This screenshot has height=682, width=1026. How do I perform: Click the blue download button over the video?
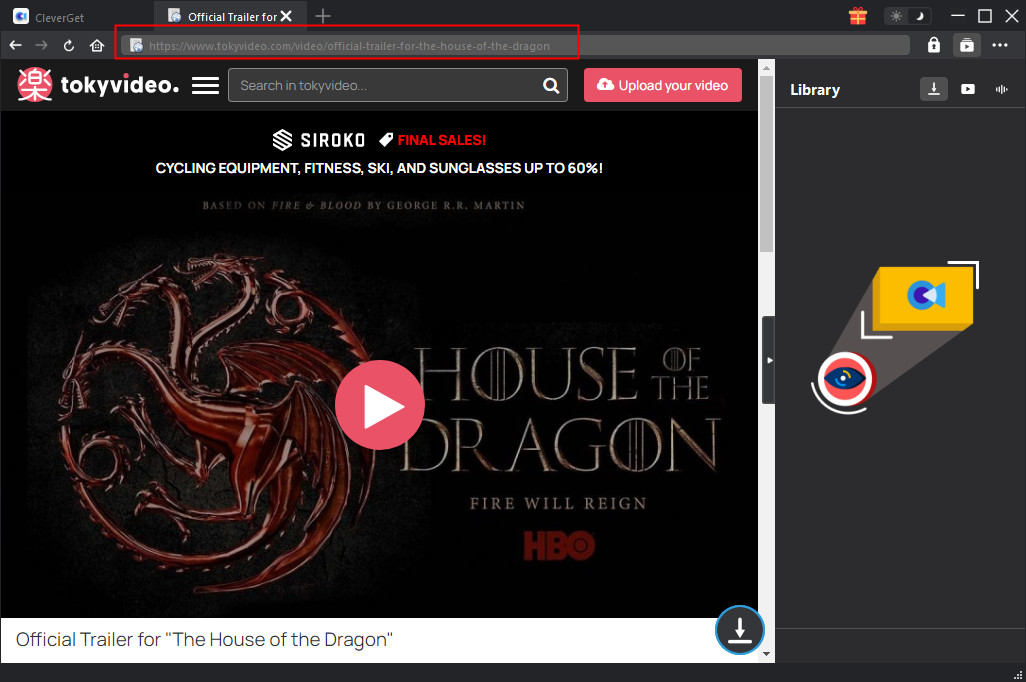(739, 630)
